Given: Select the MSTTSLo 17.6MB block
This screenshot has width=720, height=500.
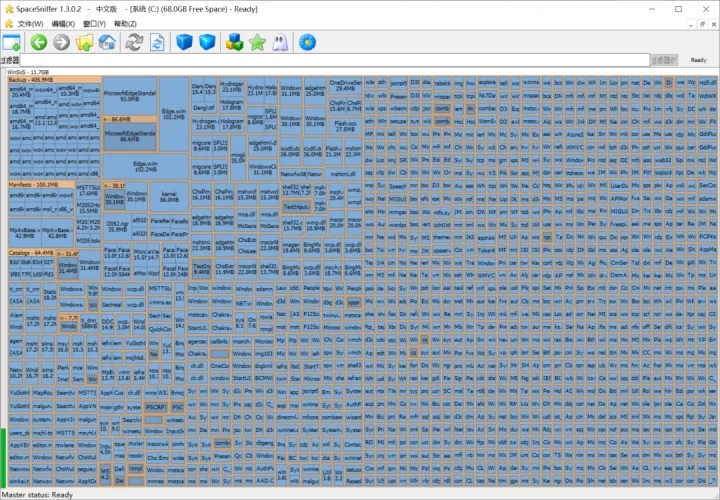Looking at the screenshot, I should [x=88, y=191].
